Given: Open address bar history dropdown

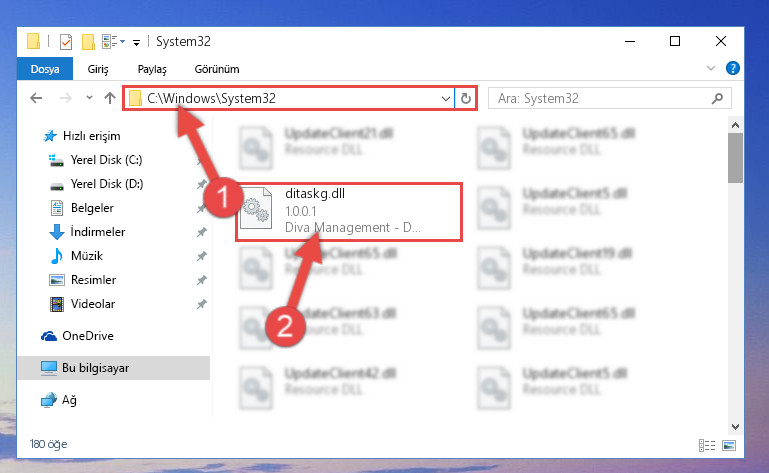Looking at the screenshot, I should (445, 99).
